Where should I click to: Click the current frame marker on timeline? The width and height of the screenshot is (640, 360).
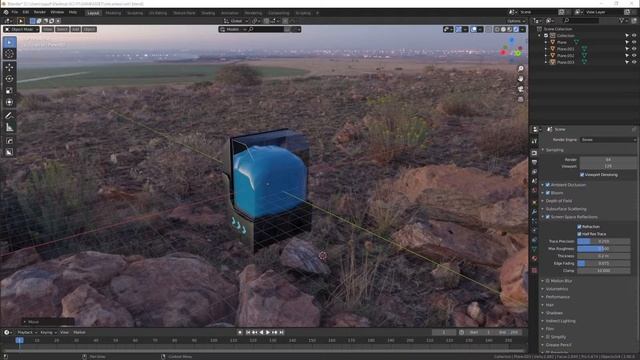click(19, 340)
